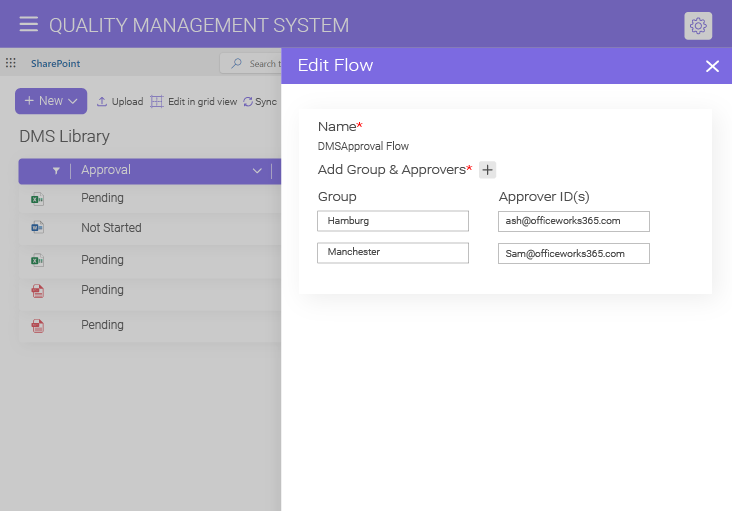732x511 pixels.
Task: Click the Sam@officeworks365.com approver field
Action: 573,253
